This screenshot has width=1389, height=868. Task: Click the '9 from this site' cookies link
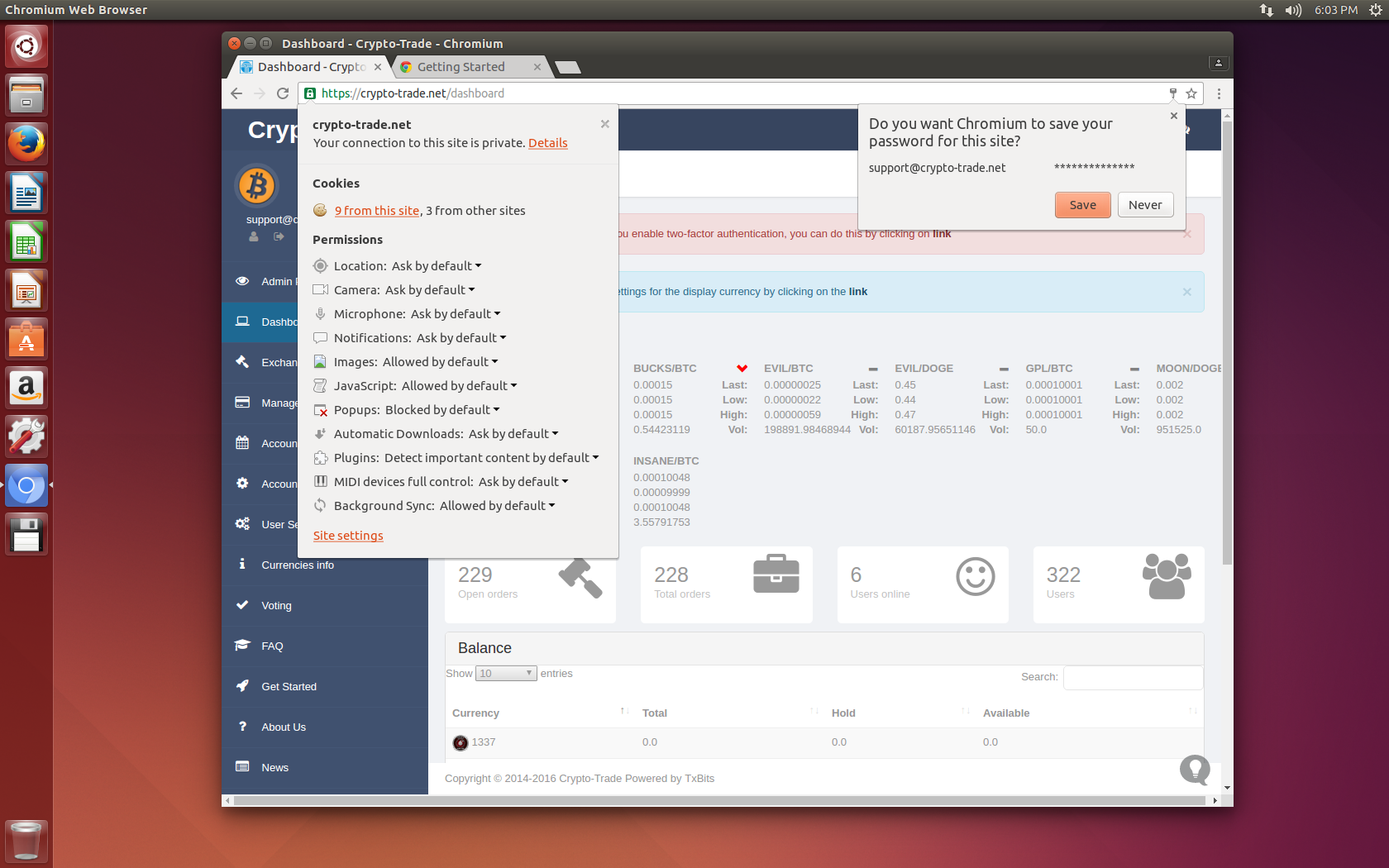[377, 211]
